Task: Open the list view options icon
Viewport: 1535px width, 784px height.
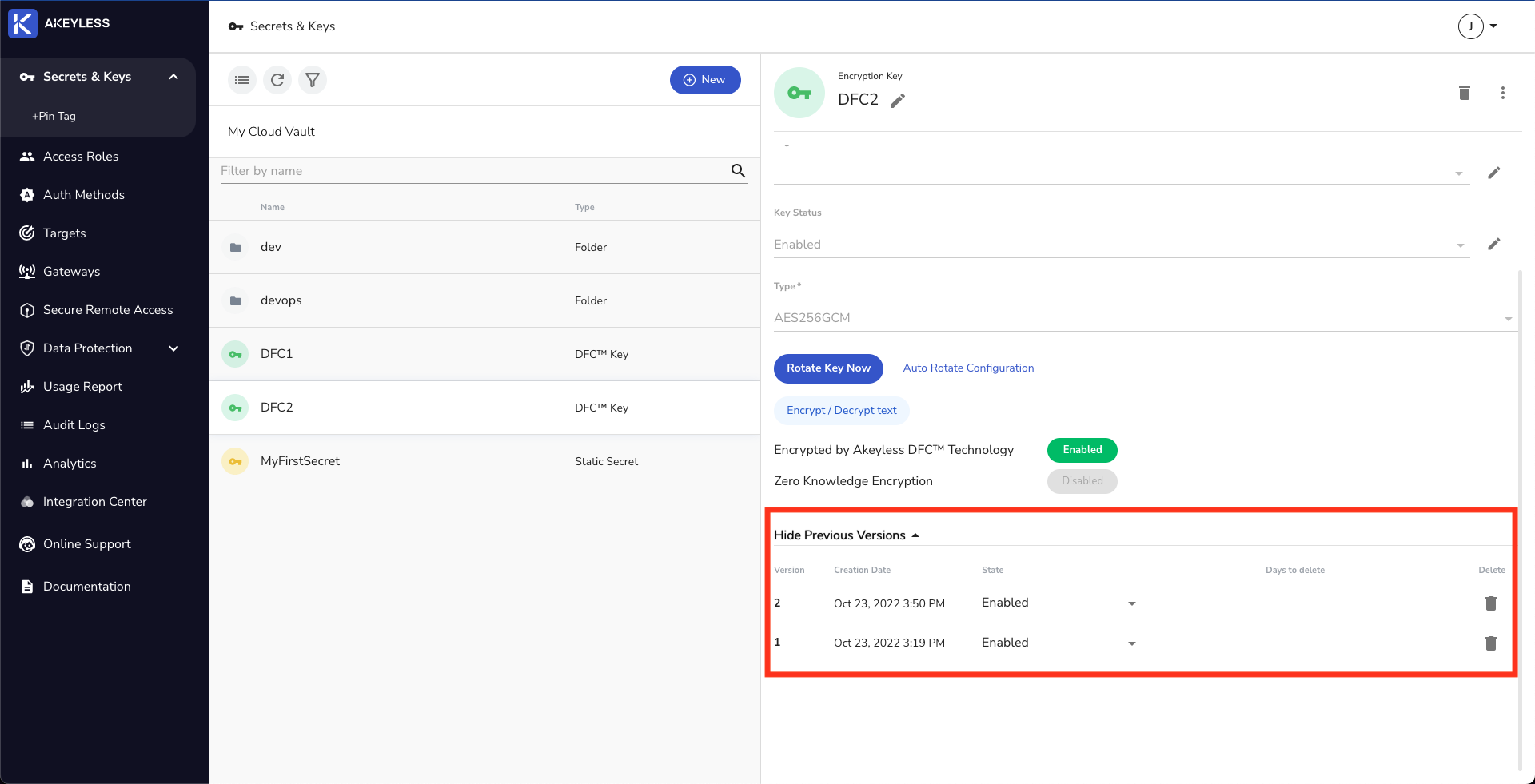Action: (242, 80)
